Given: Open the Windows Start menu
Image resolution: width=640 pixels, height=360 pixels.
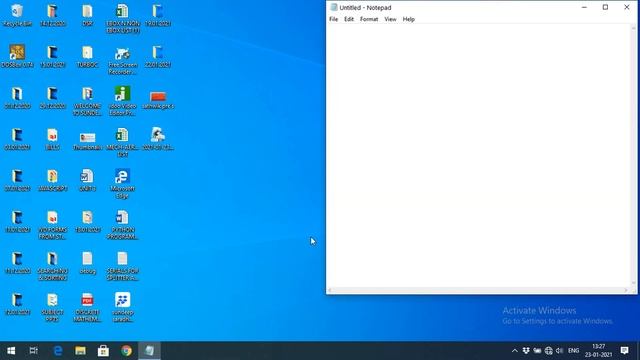Looking at the screenshot, I should pos(11,351).
